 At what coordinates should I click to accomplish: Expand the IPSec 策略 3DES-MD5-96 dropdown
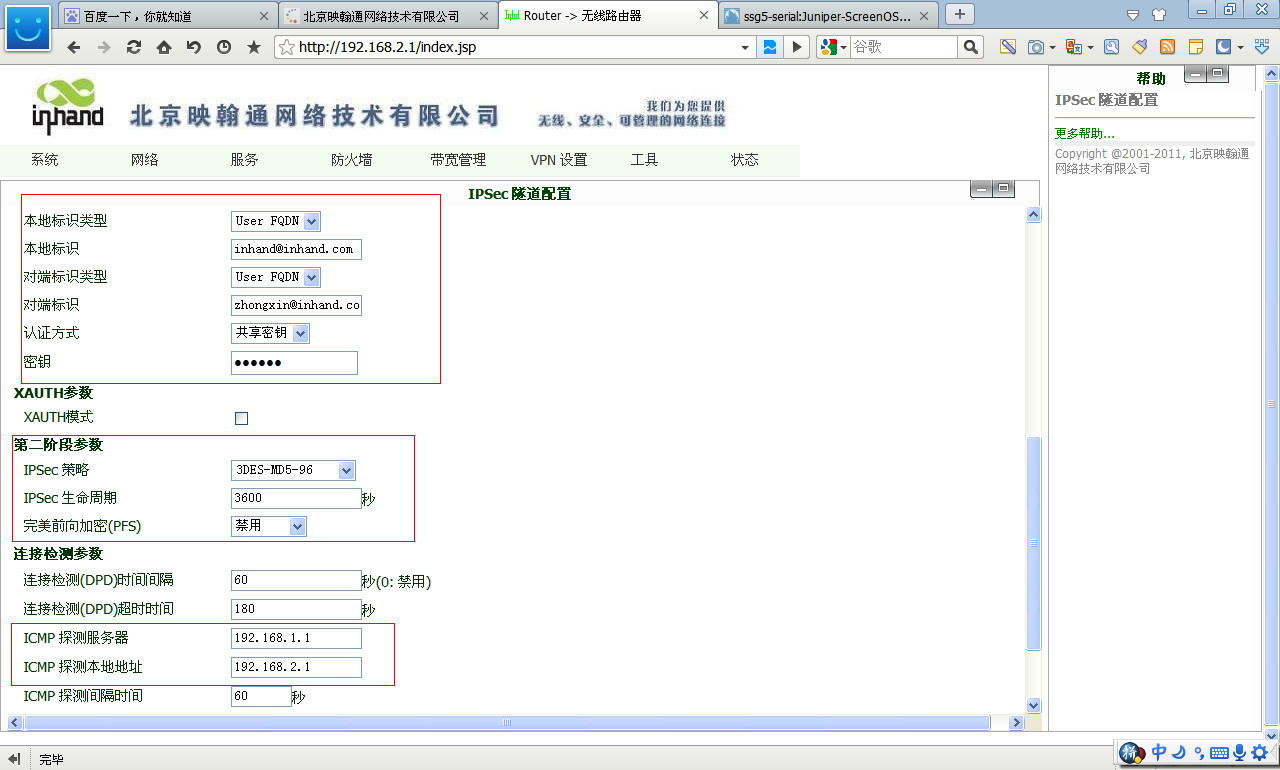(x=346, y=470)
